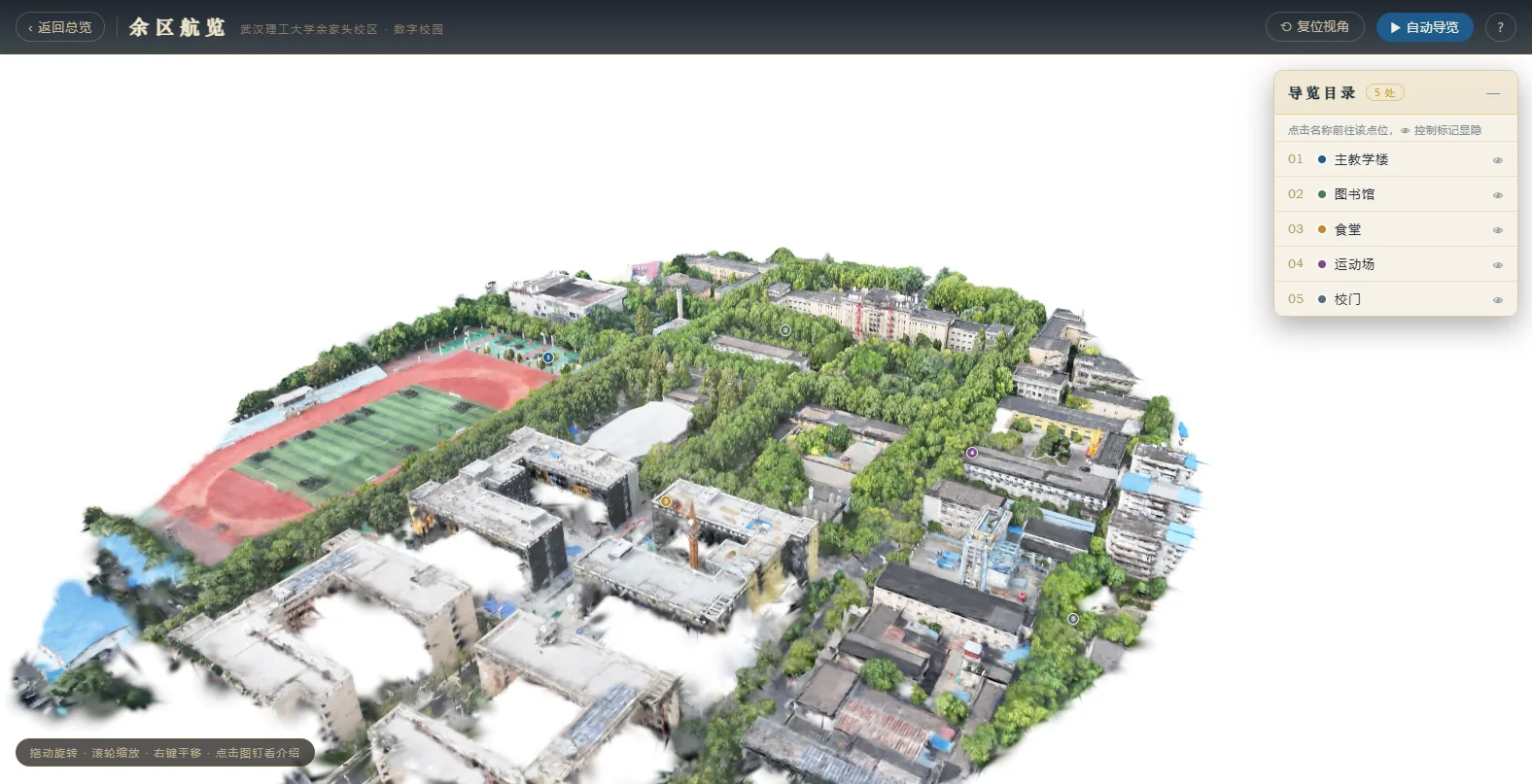Collapse the 导览目录 panel
Image resolution: width=1532 pixels, height=784 pixels.
tap(1493, 93)
